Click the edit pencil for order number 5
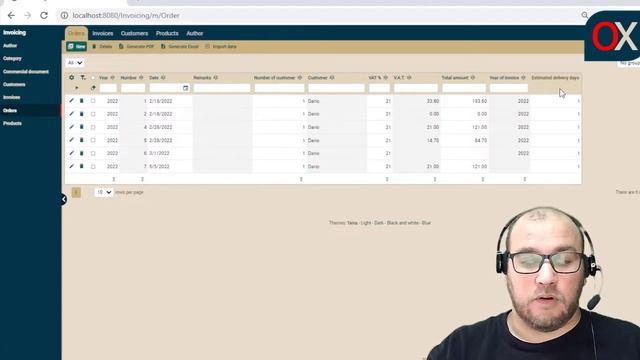 coord(71,140)
